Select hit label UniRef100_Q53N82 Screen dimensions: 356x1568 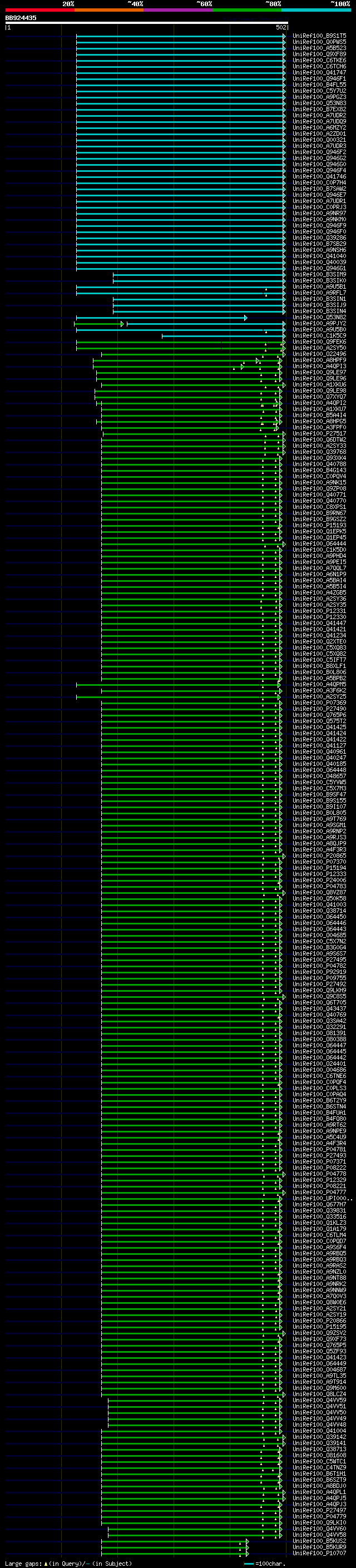[319, 317]
